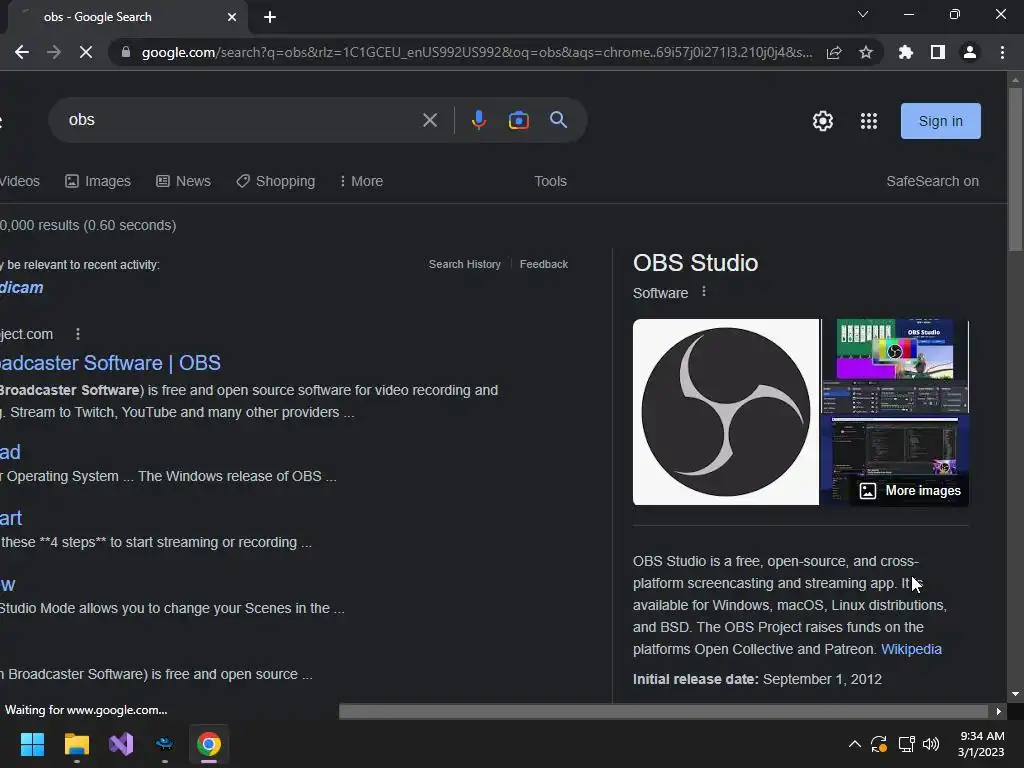Click the share page icon in address bar
Screen dimensions: 1024x768
pyautogui.click(x=834, y=52)
